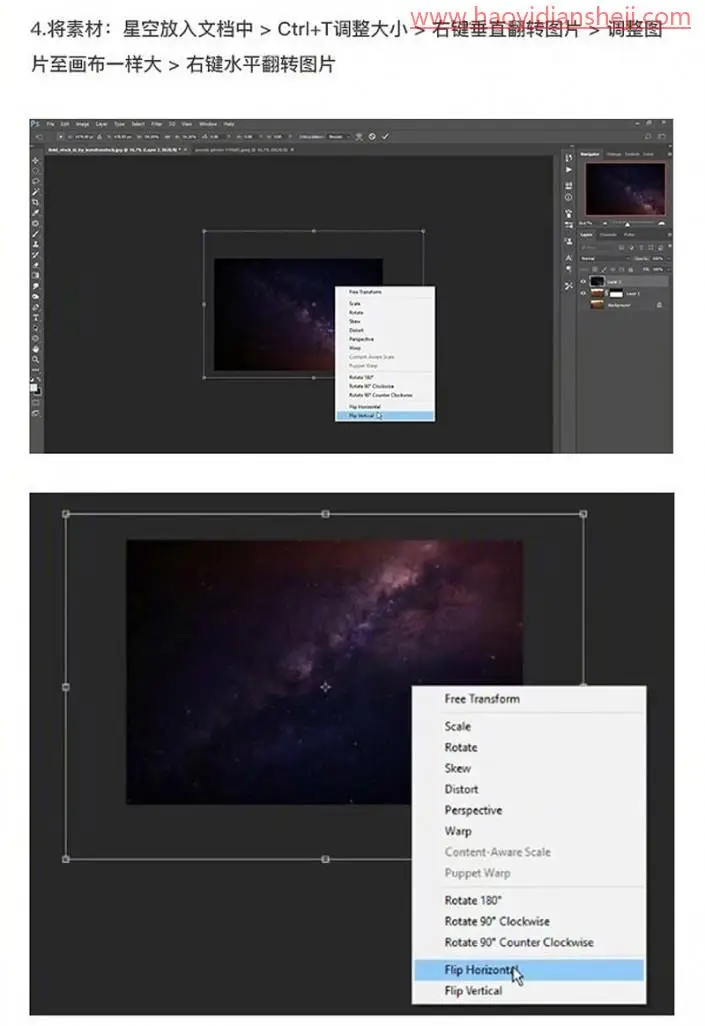Viewport: 705px width, 1026px height.
Task: Select the Clone Stamp tool
Action: click(x=35, y=244)
